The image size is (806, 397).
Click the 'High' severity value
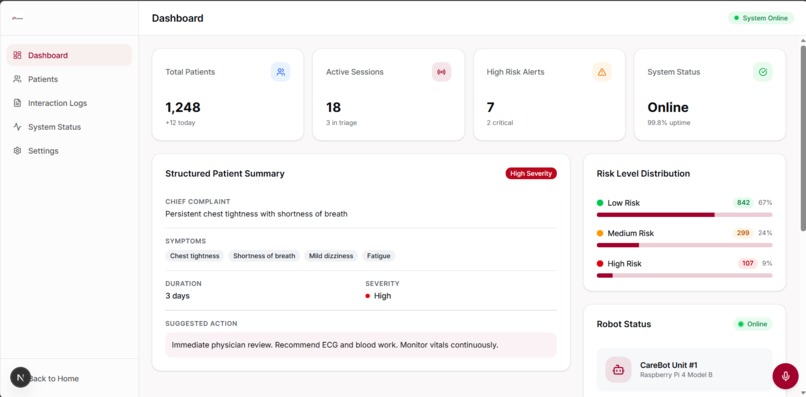click(382, 296)
